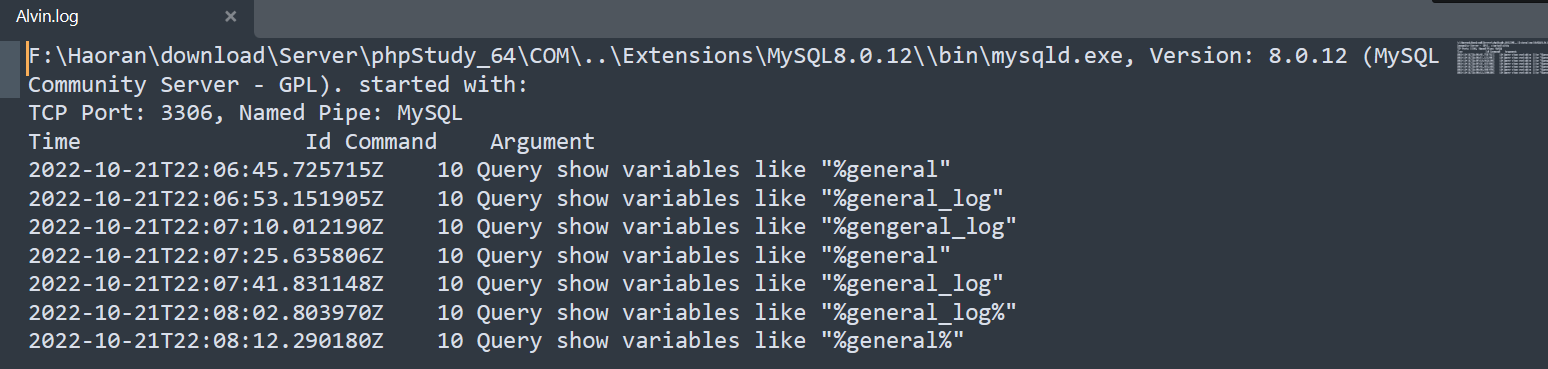Click the 'Command' column header text
The image size is (1548, 369).
coord(391,142)
